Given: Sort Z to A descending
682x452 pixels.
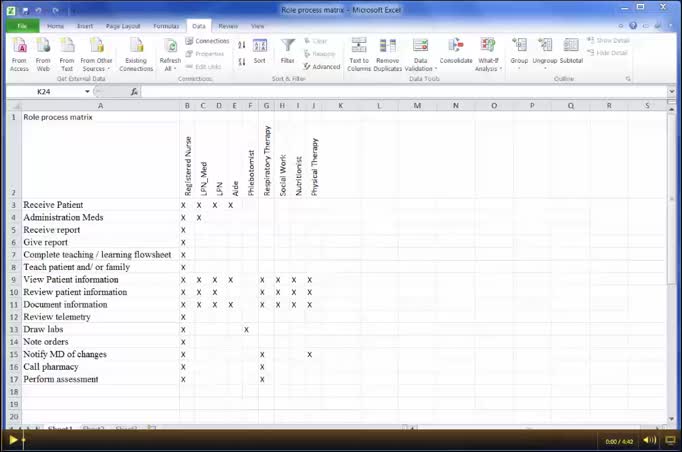Looking at the screenshot, I should [x=242, y=62].
